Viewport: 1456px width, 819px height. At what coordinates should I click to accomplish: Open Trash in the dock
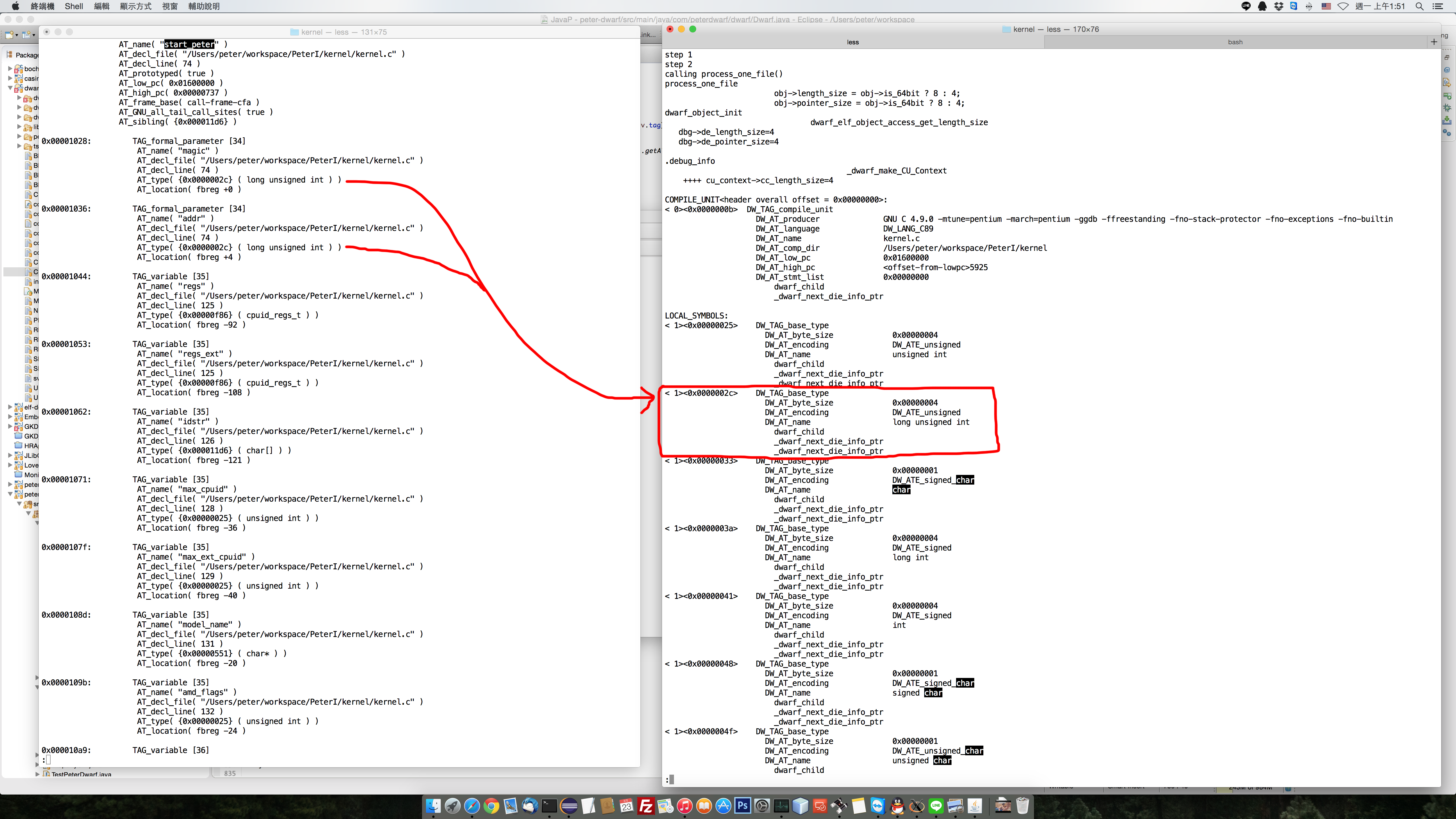1023,805
